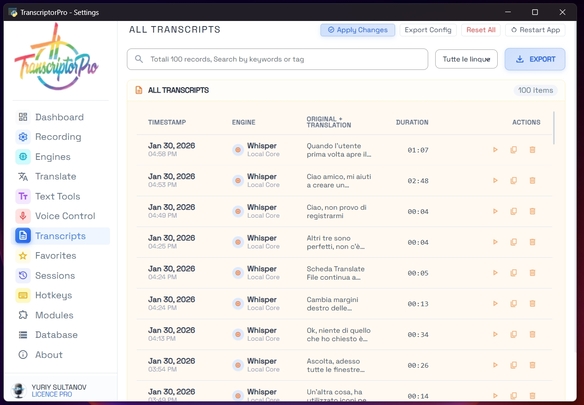584x405 pixels.
Task: Copy the 04:53 PM transcript text
Action: pos(514,181)
